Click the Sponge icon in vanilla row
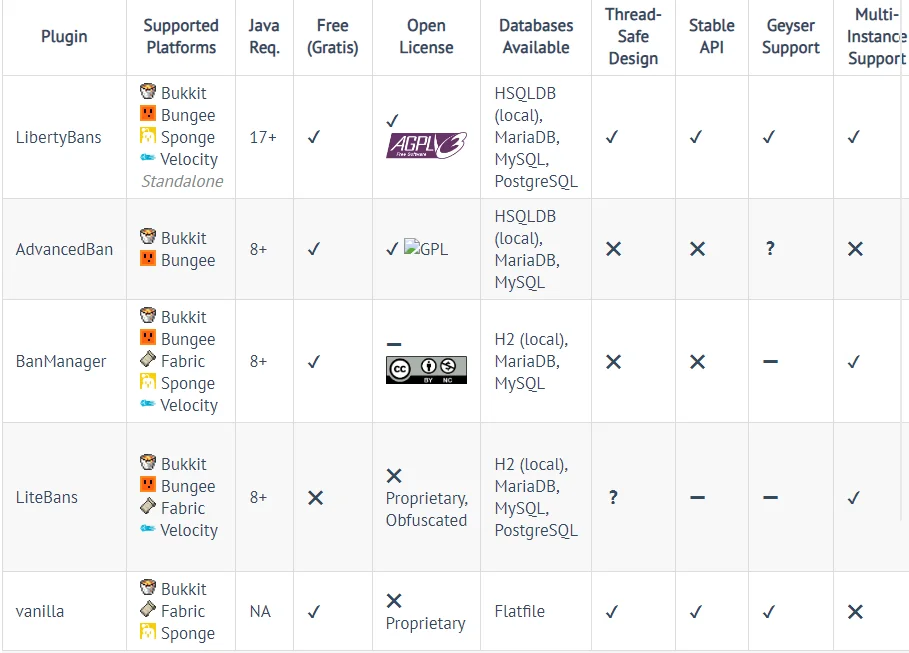 pos(148,632)
